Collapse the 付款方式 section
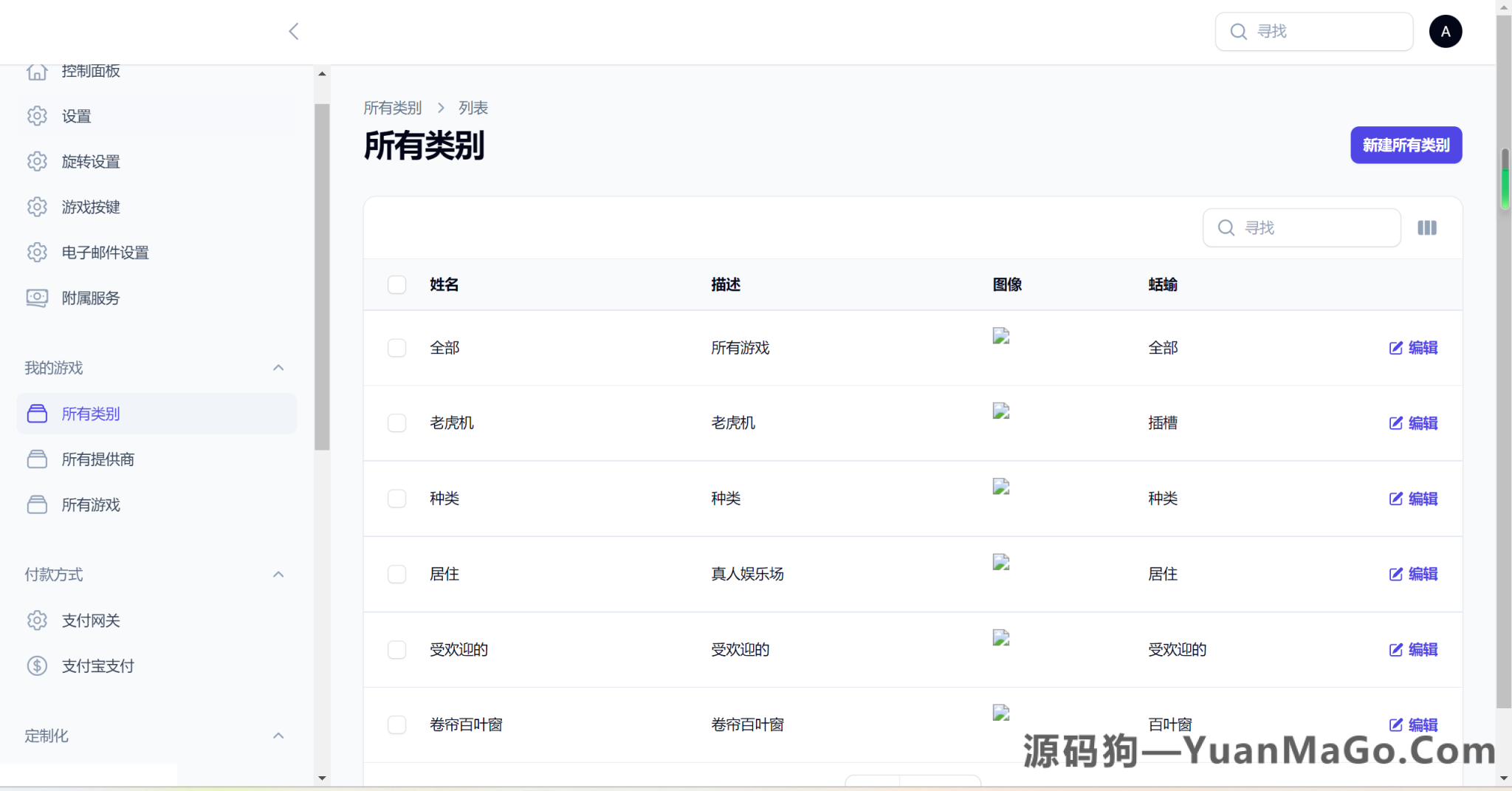1512x791 pixels. (x=278, y=574)
